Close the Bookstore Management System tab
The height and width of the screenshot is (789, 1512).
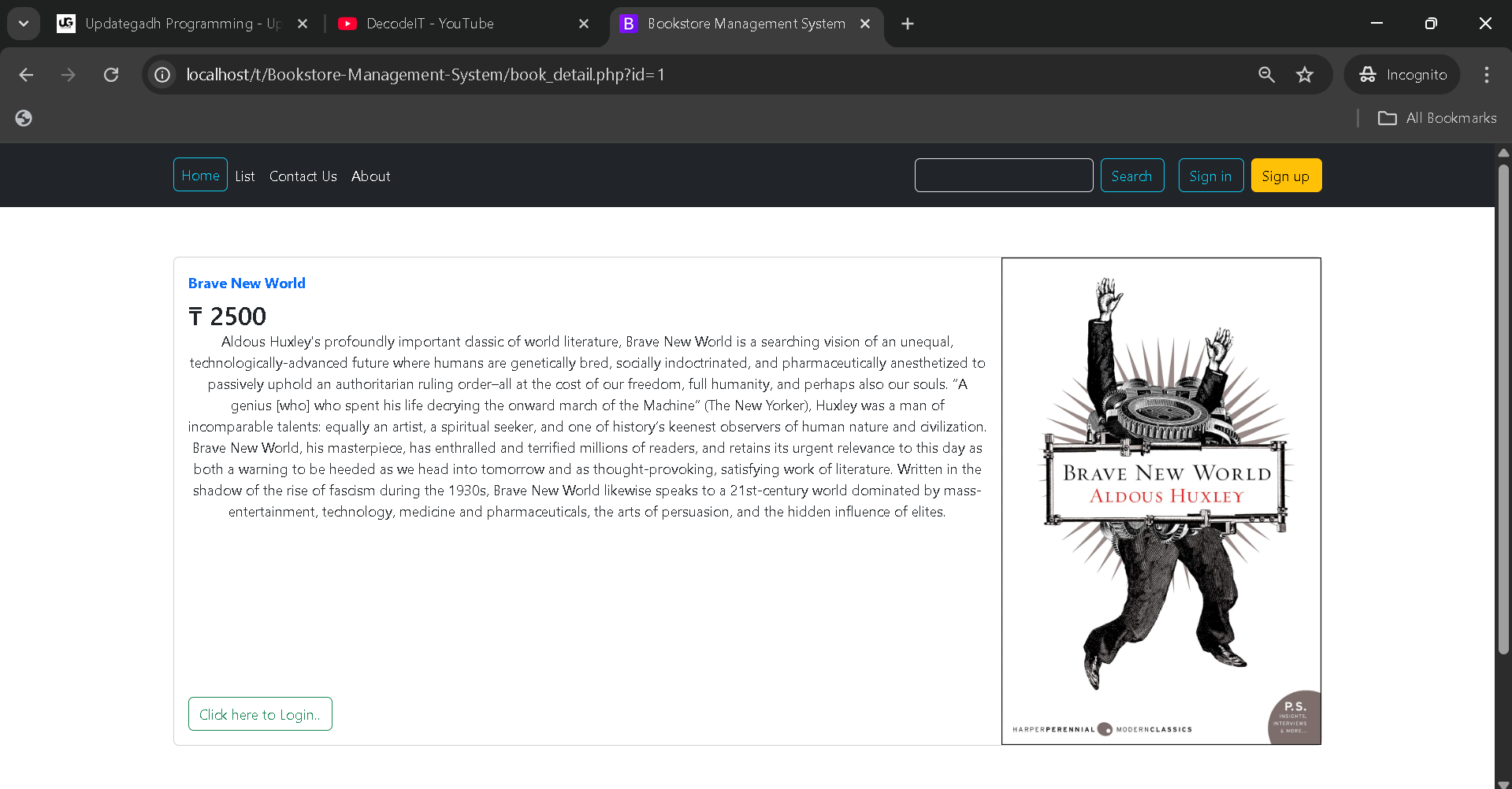click(x=865, y=24)
